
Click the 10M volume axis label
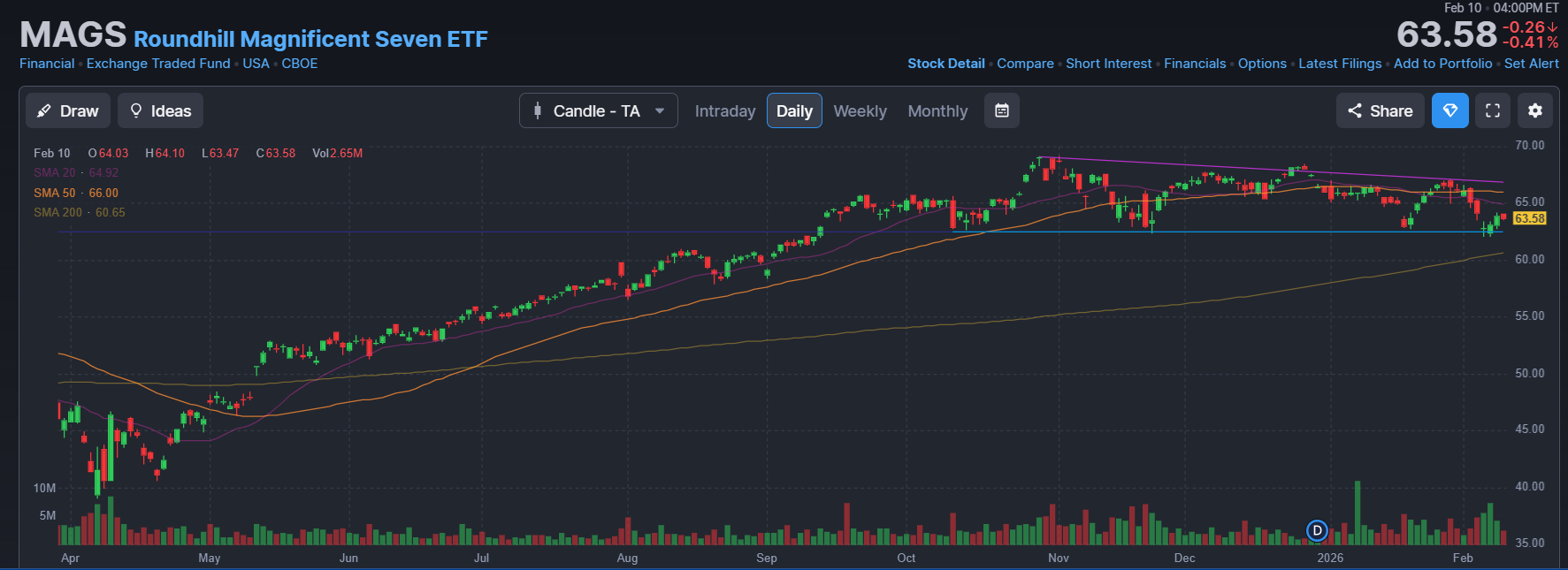(x=44, y=488)
